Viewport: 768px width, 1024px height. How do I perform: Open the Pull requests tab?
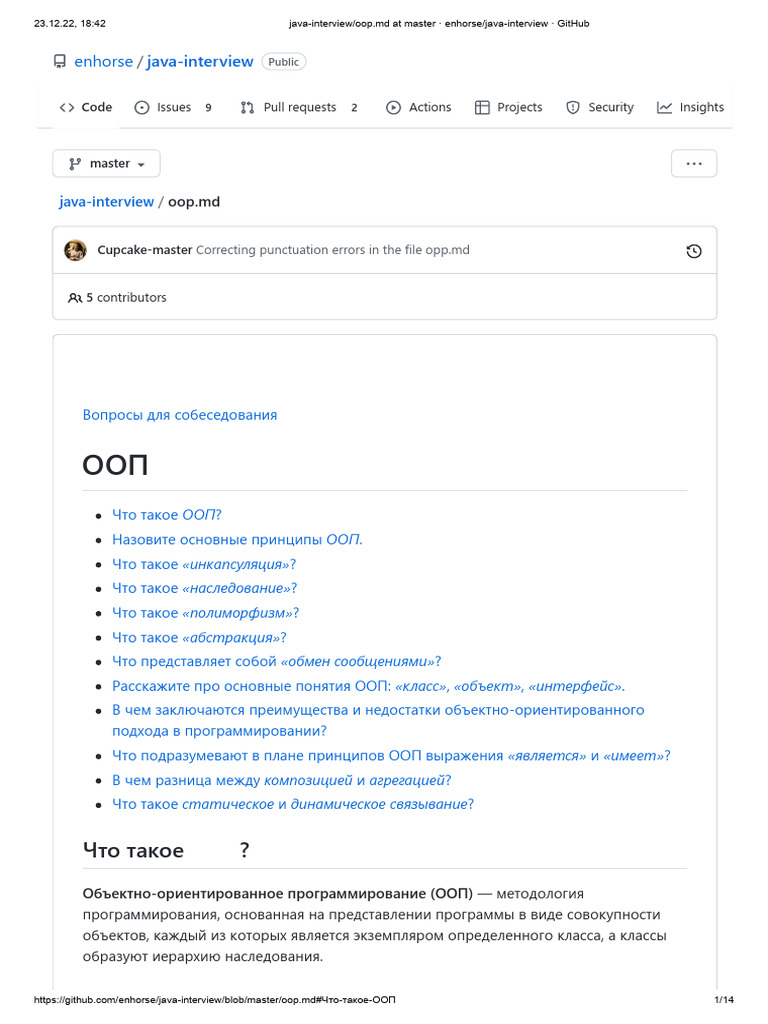[x=298, y=108]
